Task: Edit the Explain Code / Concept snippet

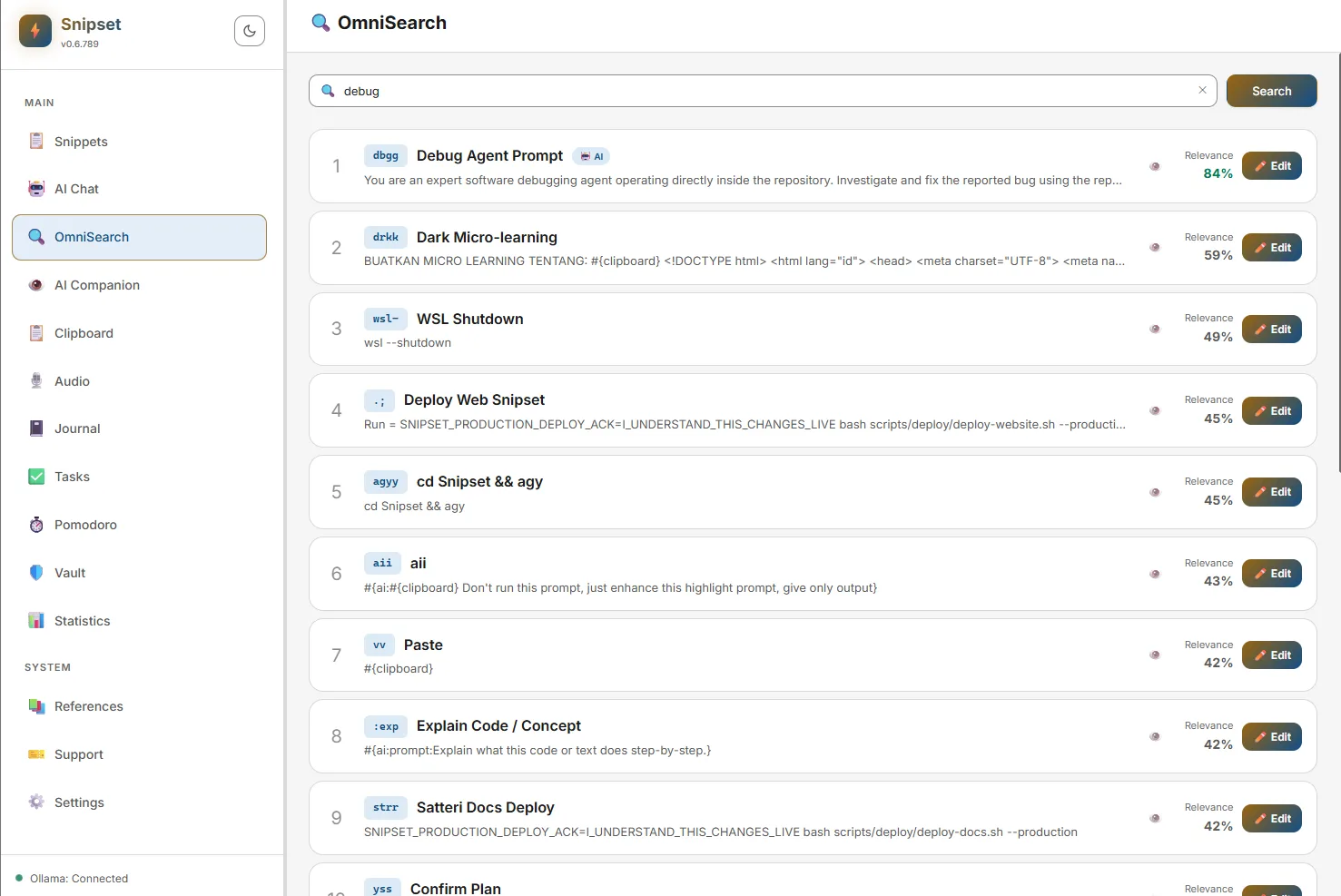Action: (x=1272, y=737)
